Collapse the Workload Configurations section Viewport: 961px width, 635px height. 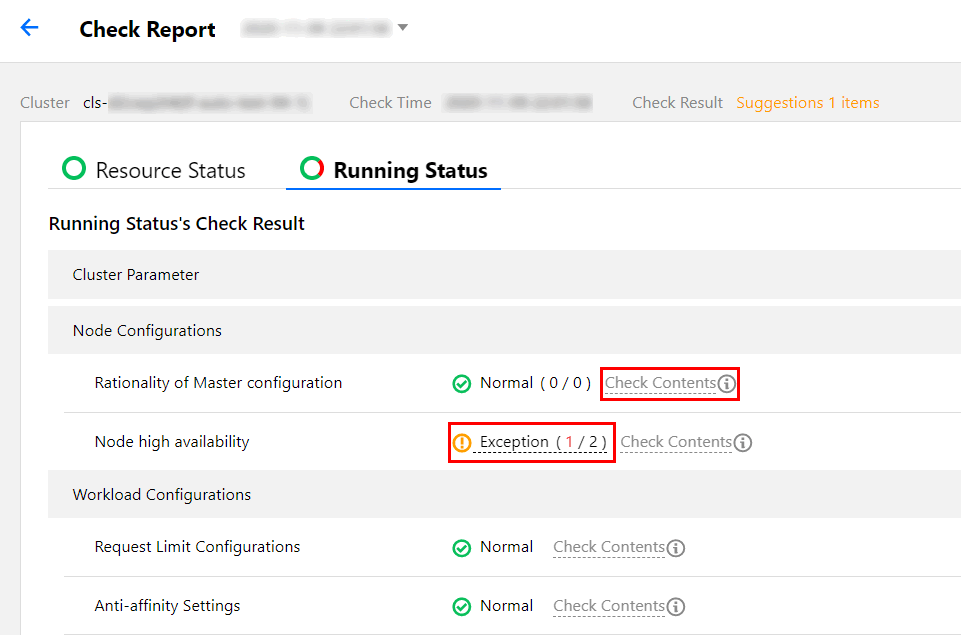tap(161, 494)
